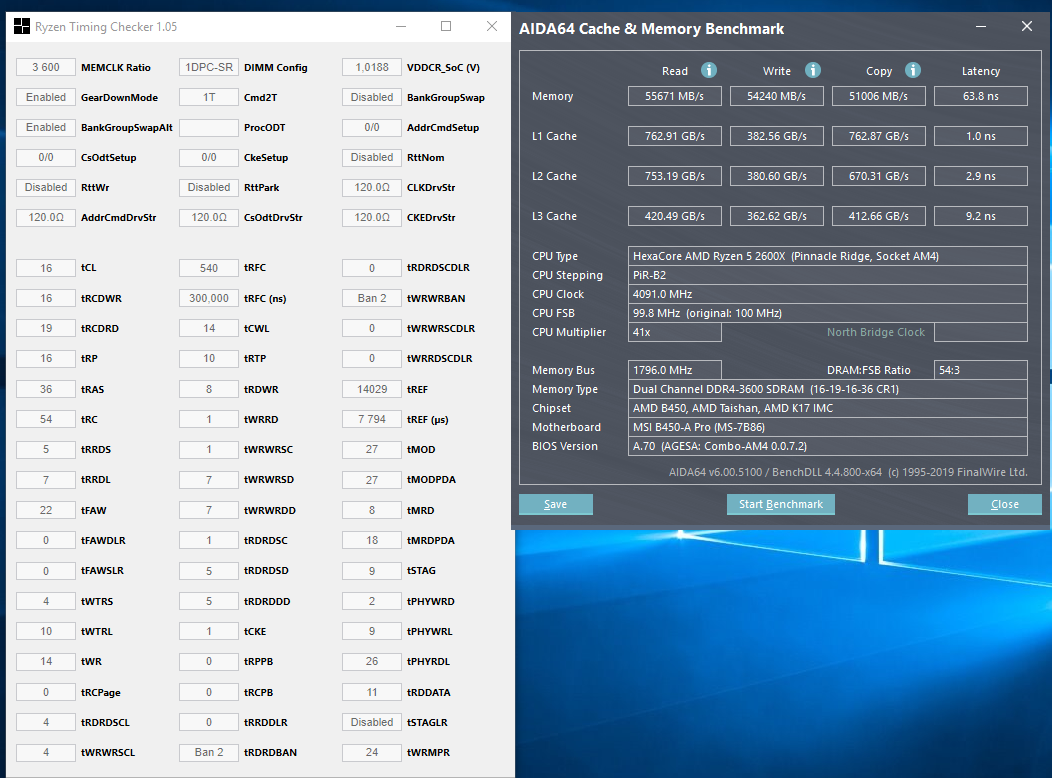Image resolution: width=1052 pixels, height=778 pixels.
Task: Click the RttPark Disabled value
Action: pyautogui.click(x=209, y=187)
